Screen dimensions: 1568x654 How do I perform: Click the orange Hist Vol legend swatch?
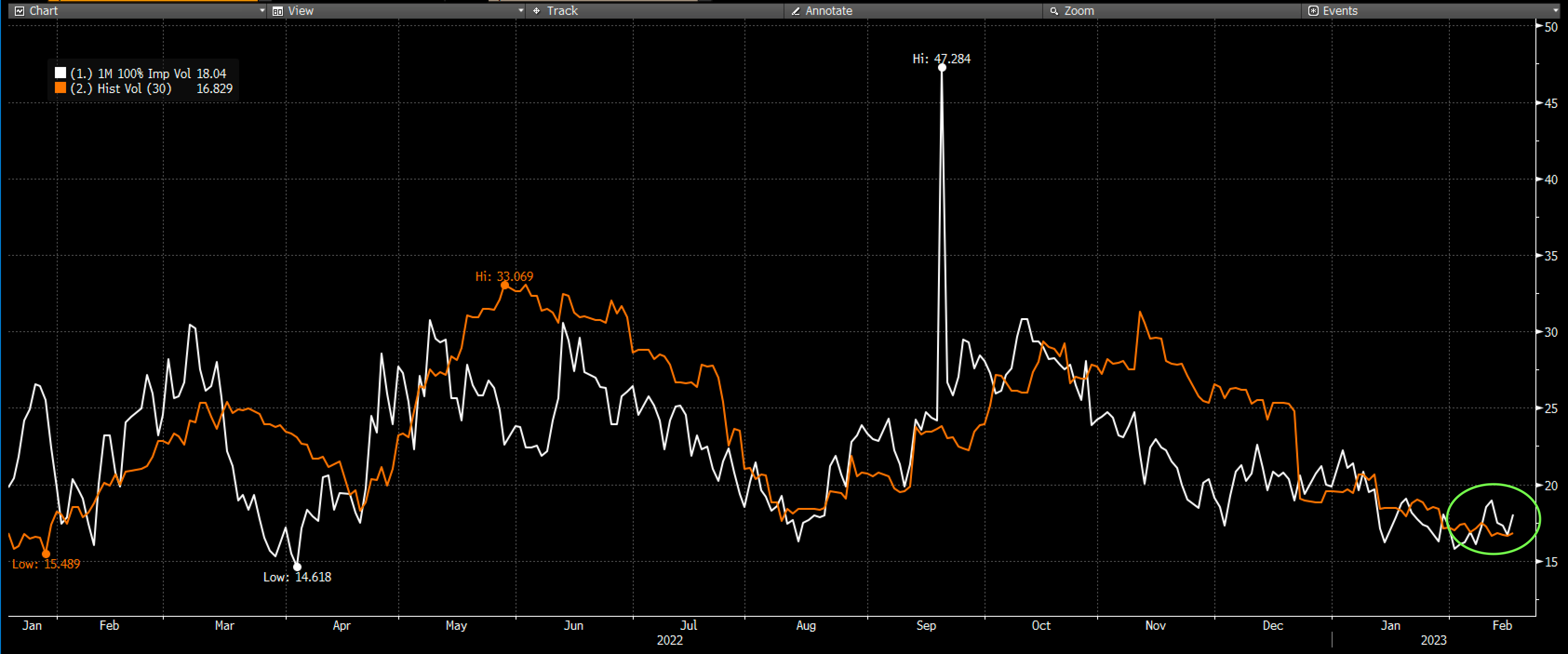(60, 88)
